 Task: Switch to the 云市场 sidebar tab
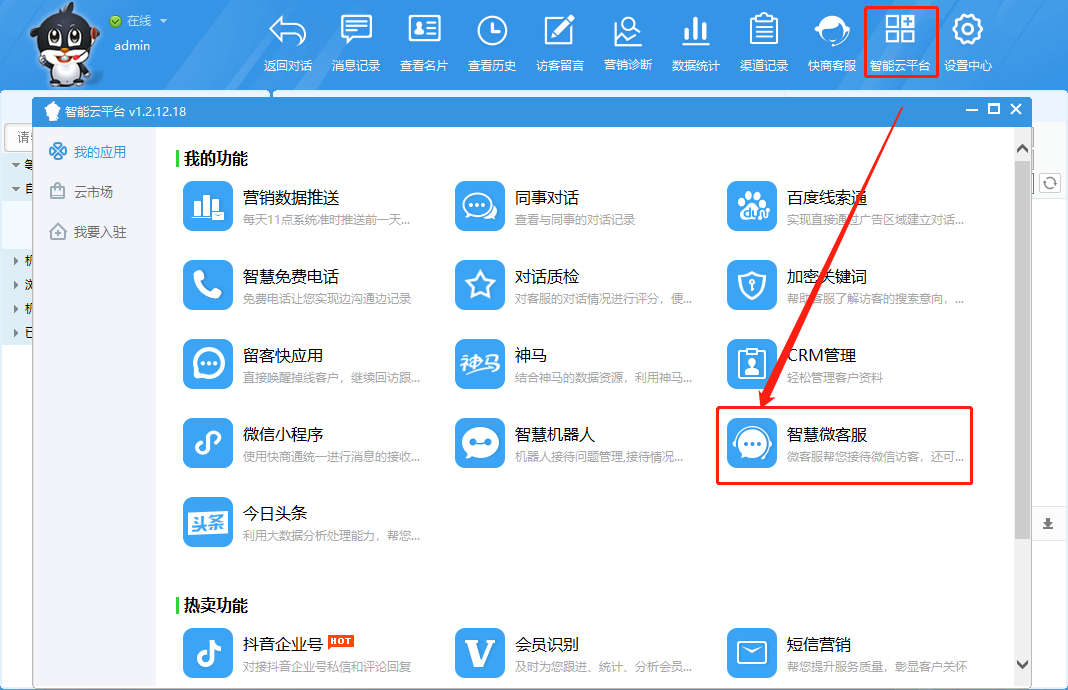pos(92,192)
